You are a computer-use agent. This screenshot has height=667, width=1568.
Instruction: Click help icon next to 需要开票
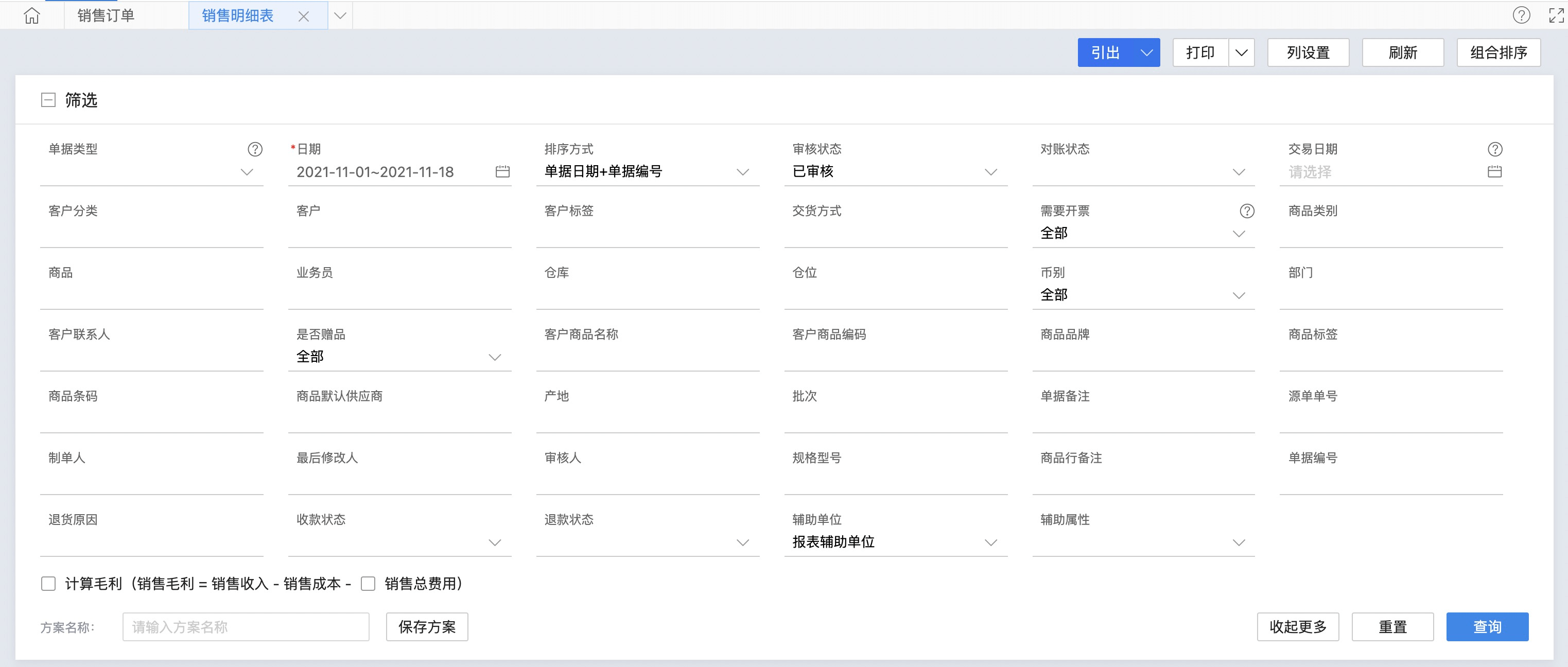pos(1247,210)
